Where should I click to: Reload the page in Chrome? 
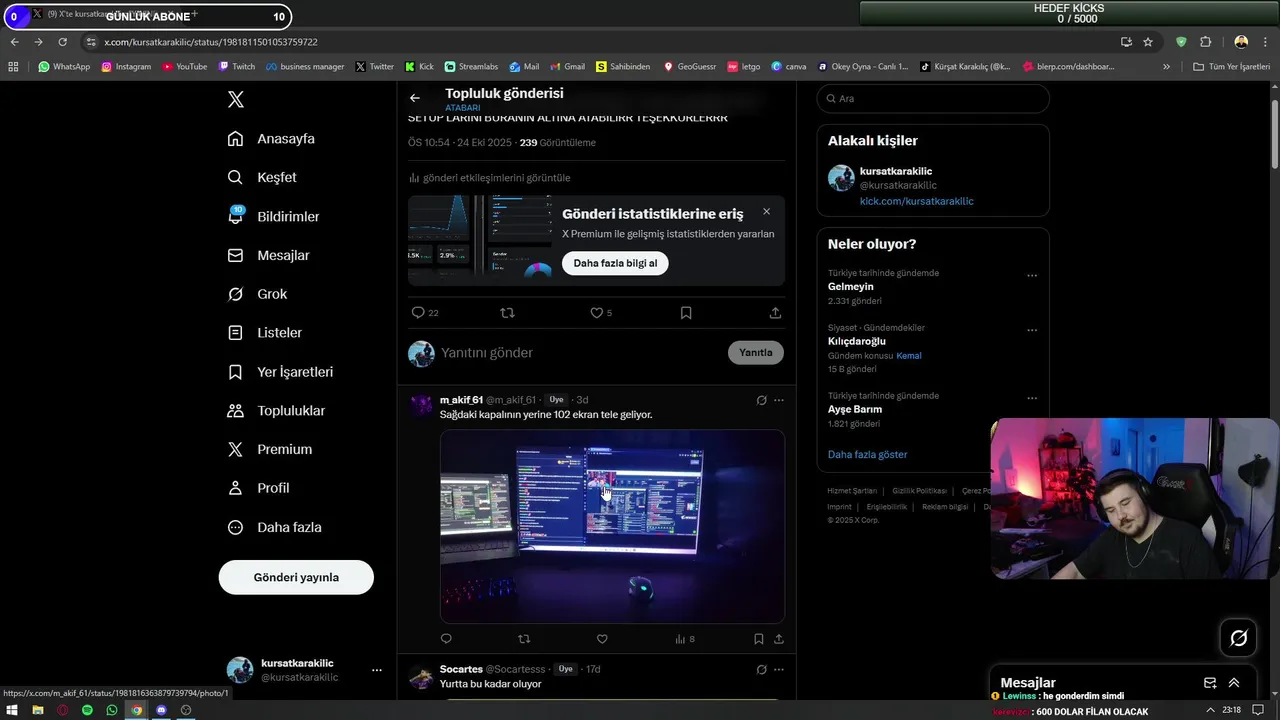pyautogui.click(x=62, y=42)
